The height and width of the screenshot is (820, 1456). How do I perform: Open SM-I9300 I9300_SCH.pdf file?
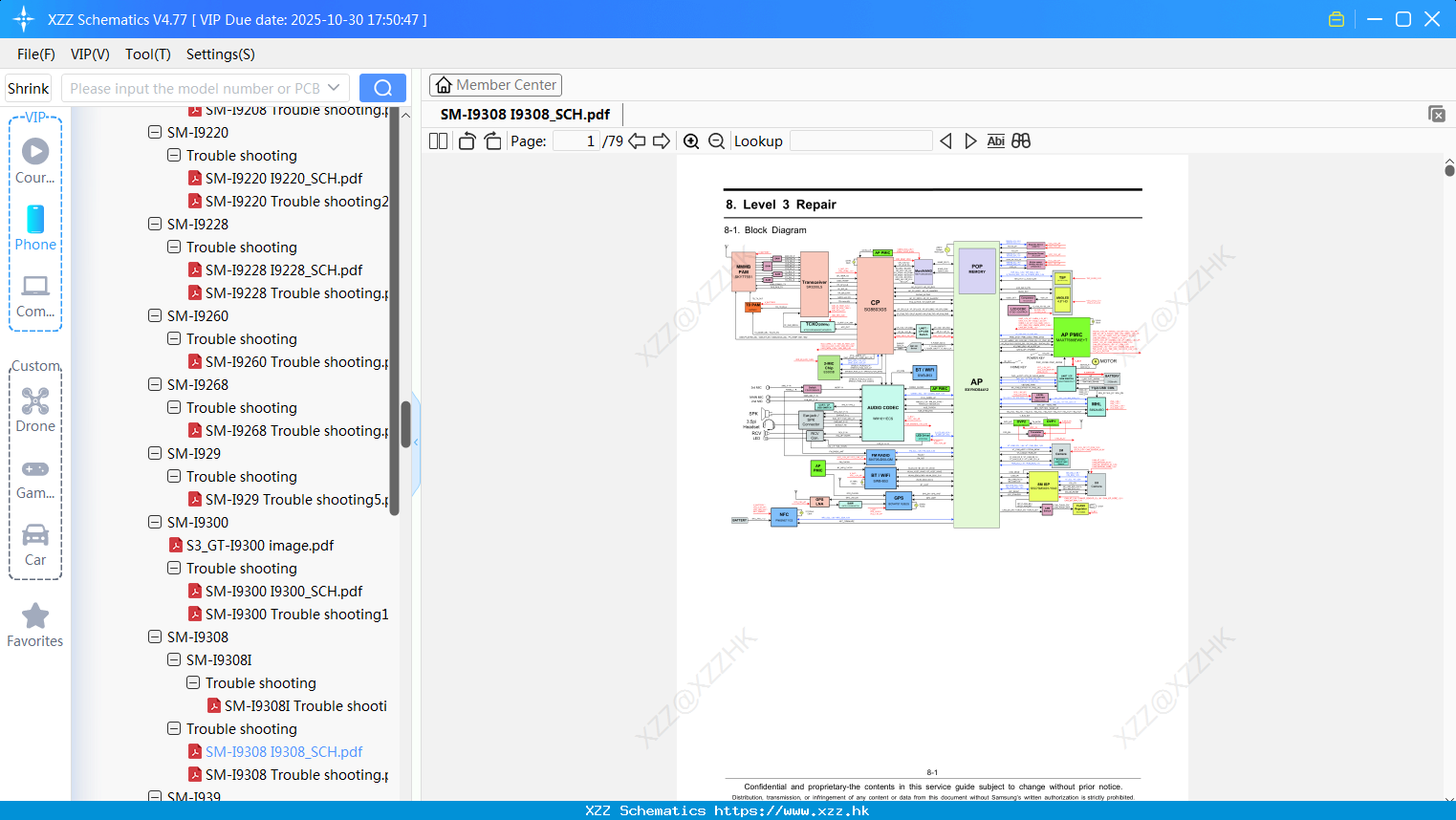click(284, 591)
